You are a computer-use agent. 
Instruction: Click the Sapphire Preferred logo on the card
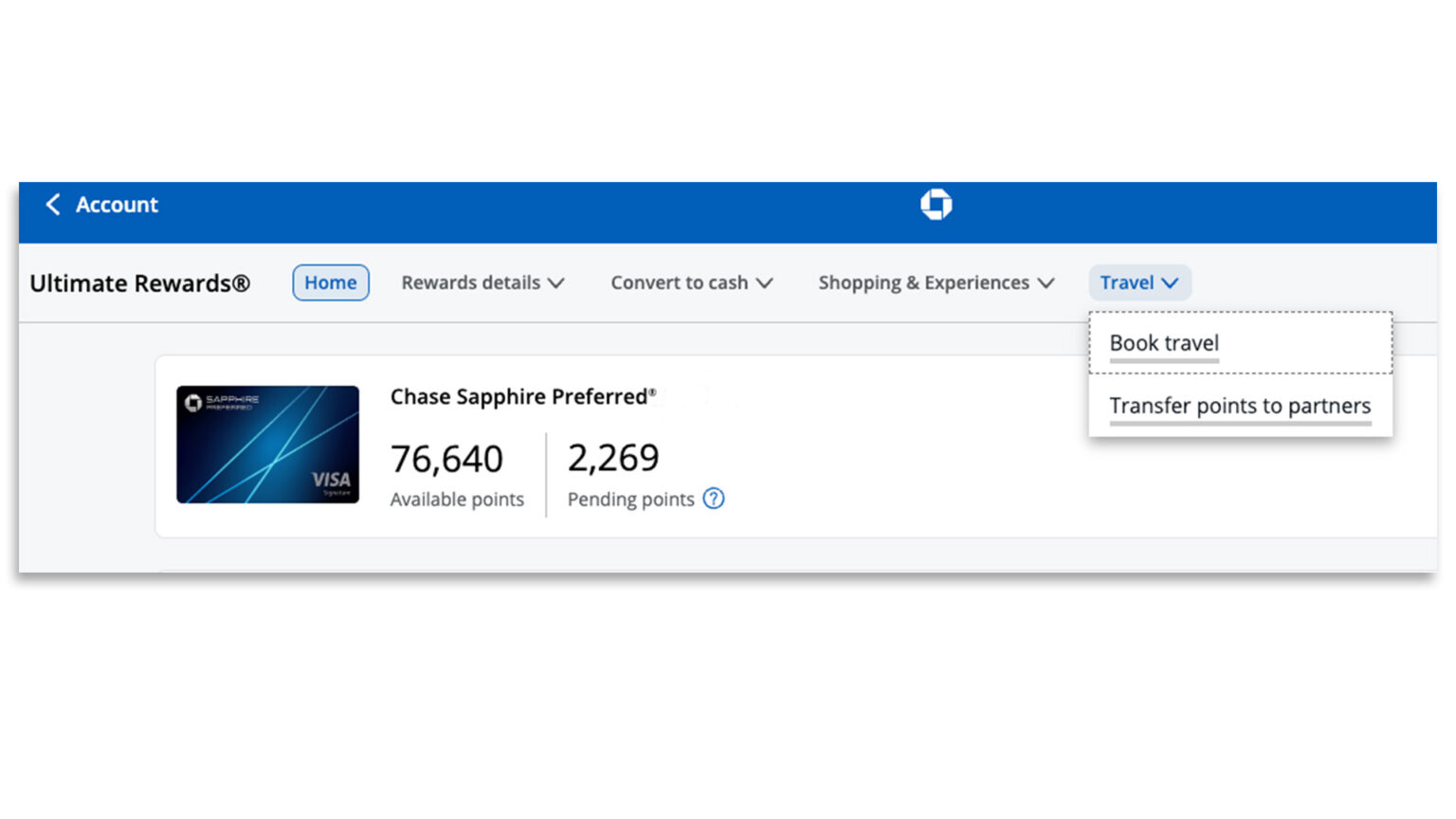coord(218,400)
